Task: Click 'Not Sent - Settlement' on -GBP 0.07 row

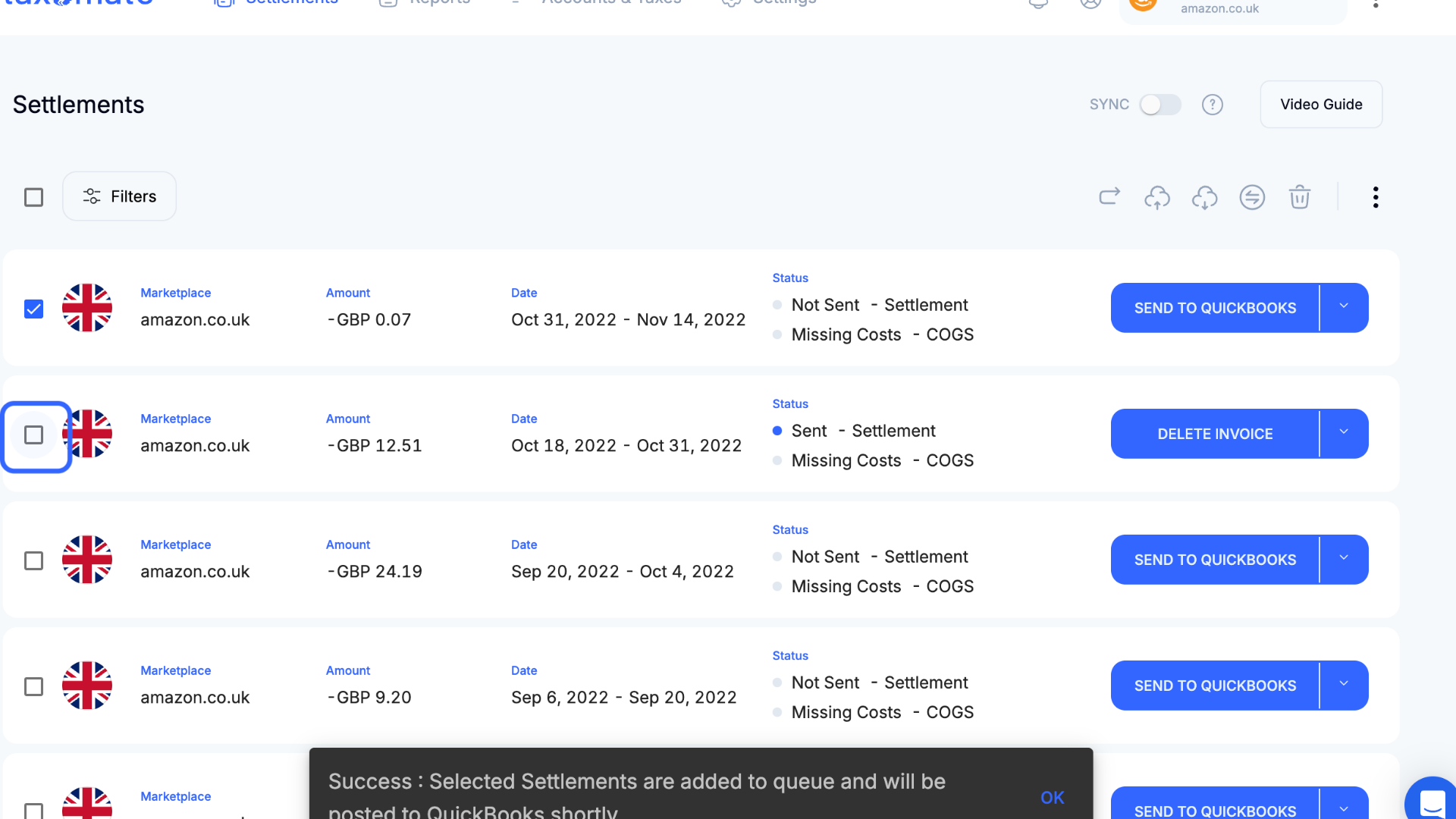Action: tap(880, 305)
